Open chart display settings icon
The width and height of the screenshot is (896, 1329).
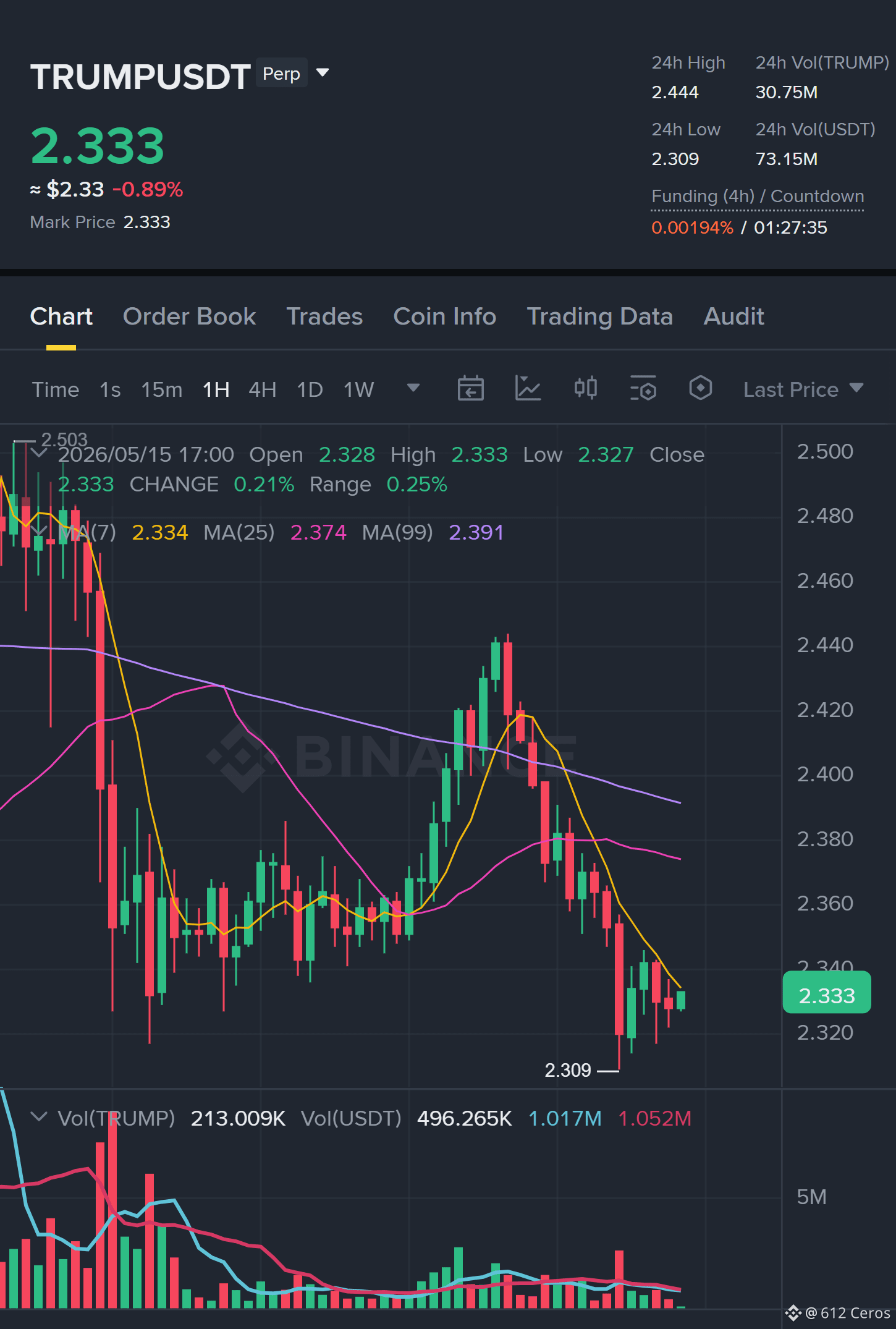(643, 389)
